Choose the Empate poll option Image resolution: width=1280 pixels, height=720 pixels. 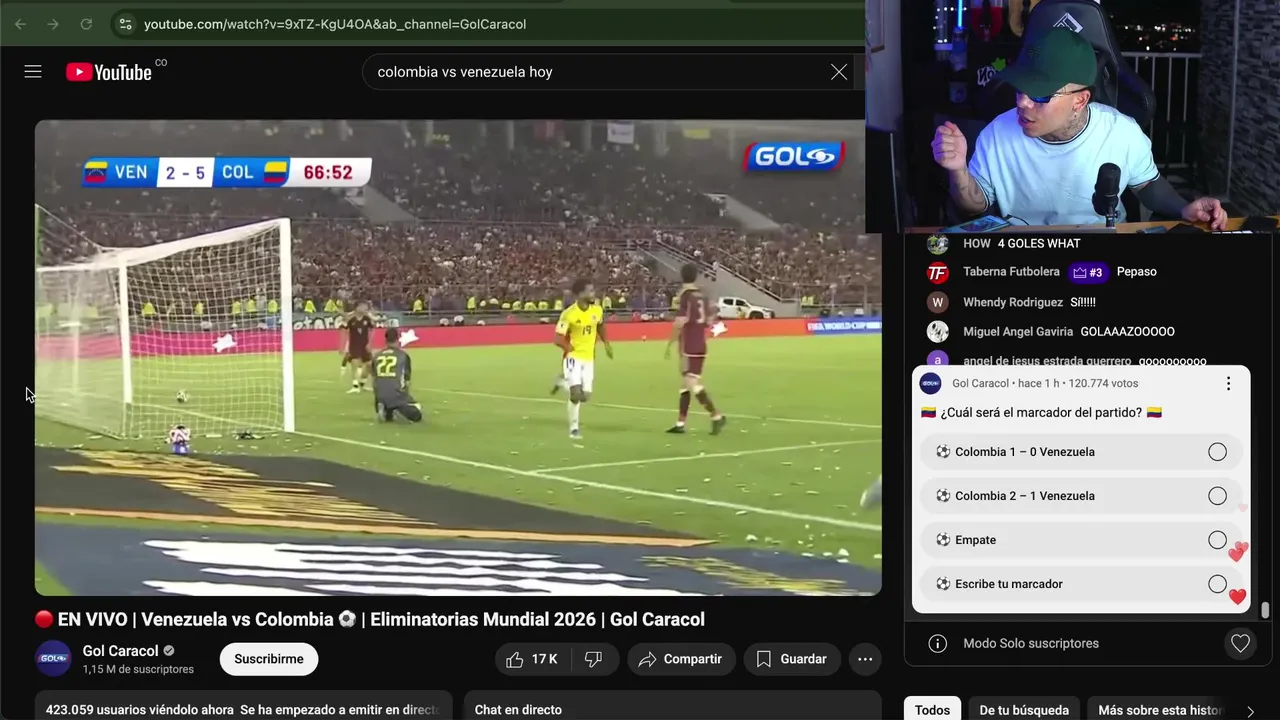[x=1081, y=540]
